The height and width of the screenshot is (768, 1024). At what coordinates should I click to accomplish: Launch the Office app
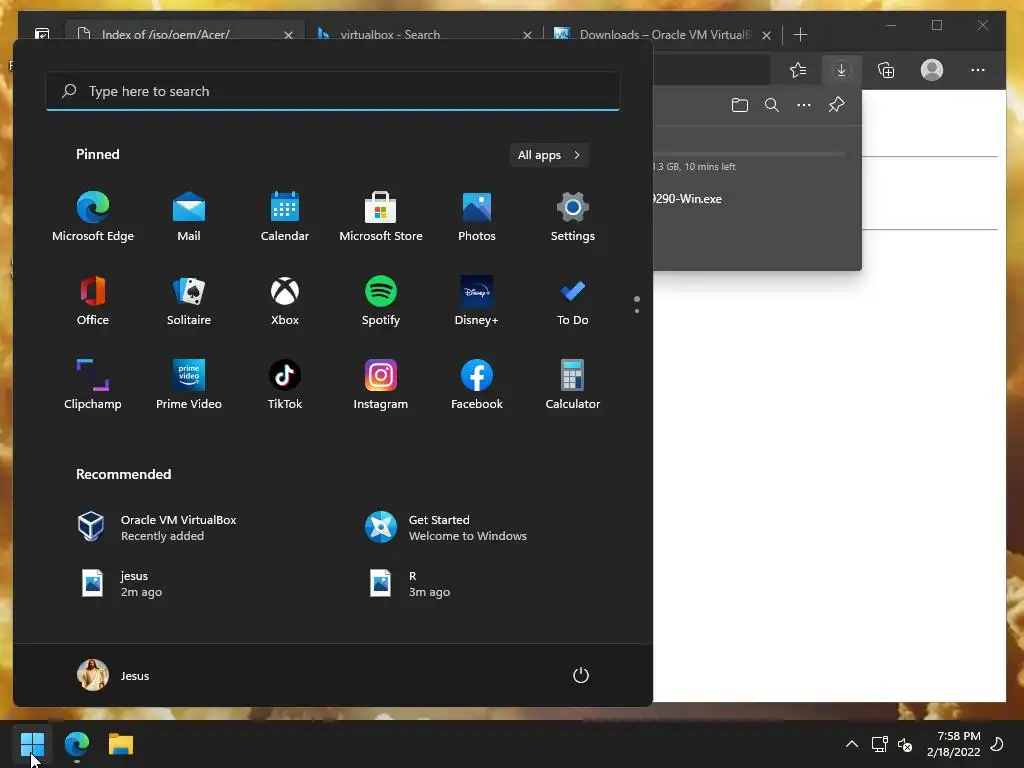(x=93, y=302)
